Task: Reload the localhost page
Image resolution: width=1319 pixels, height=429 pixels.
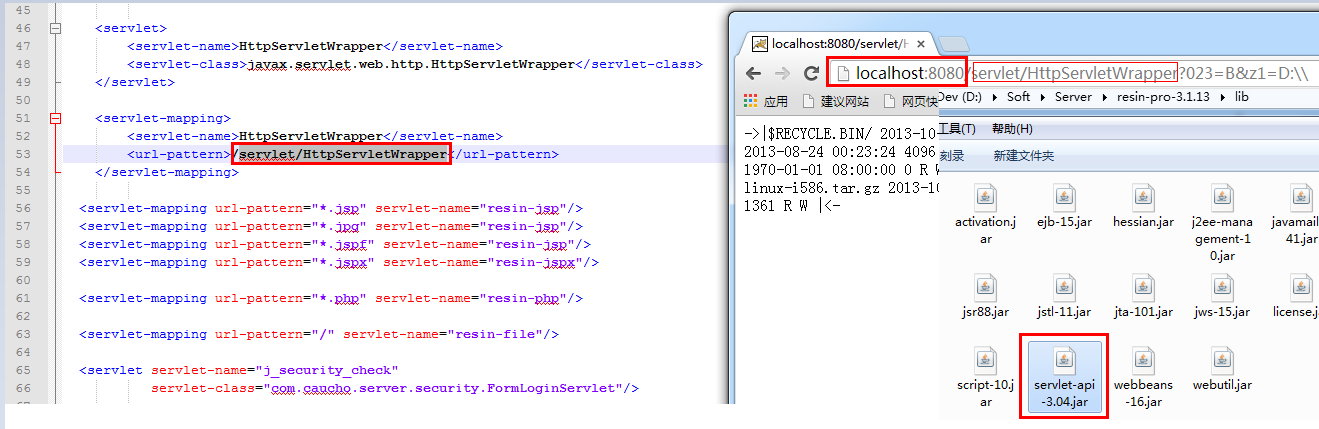Action: (811, 73)
